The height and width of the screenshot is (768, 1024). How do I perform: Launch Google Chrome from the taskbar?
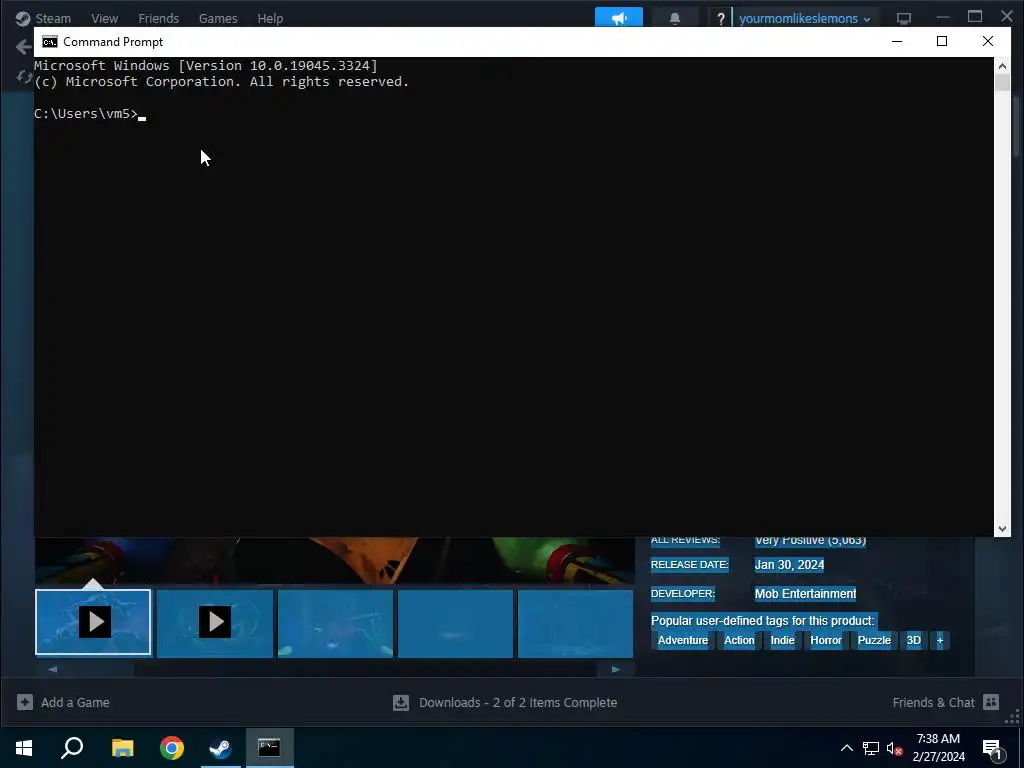(172, 748)
